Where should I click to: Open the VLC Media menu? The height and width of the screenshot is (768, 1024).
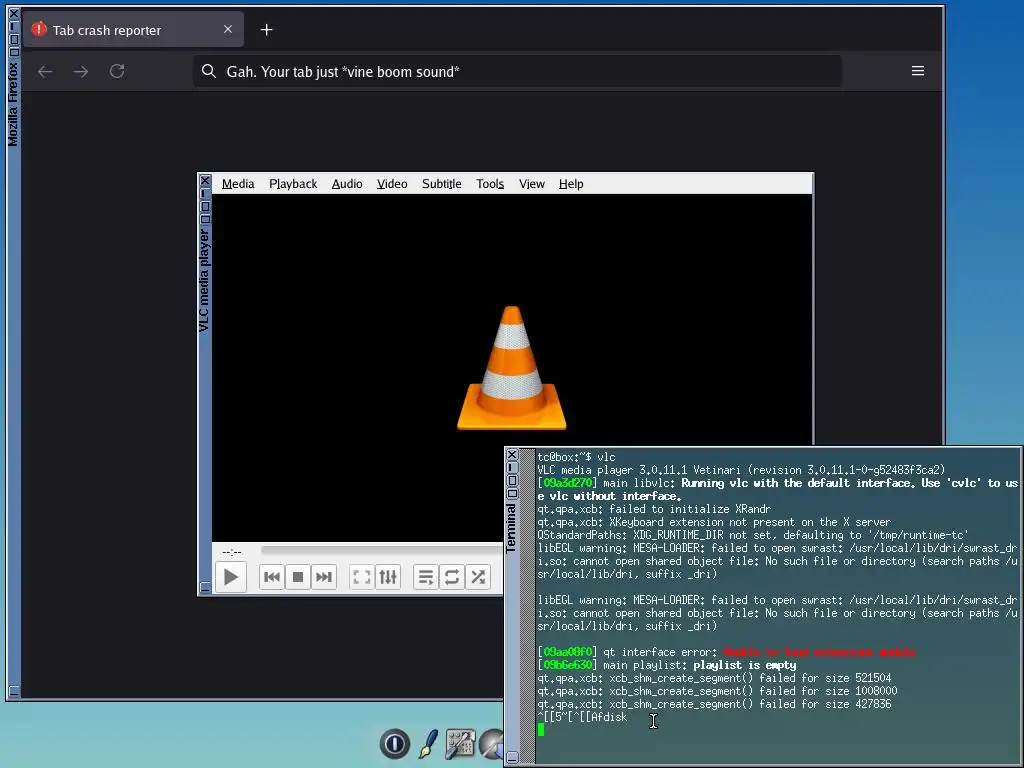pyautogui.click(x=238, y=184)
